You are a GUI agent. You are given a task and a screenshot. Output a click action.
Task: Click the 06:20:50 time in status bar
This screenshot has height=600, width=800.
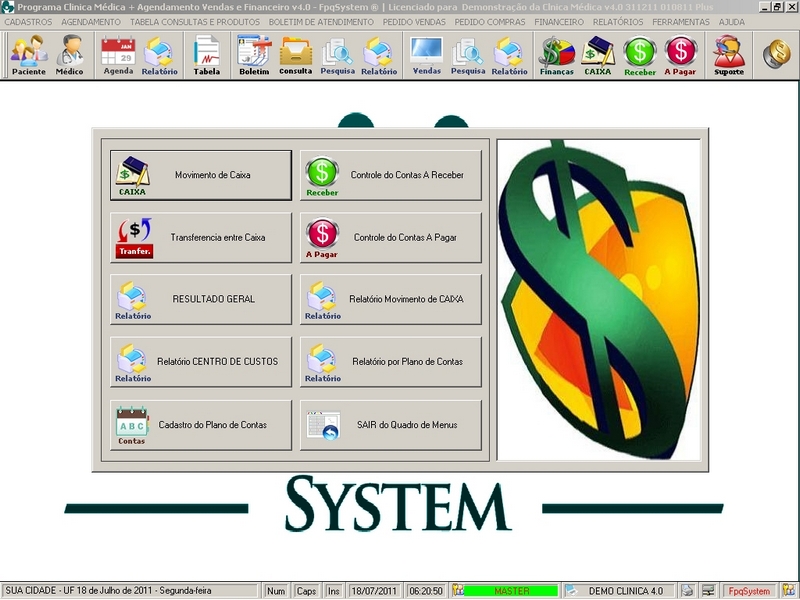click(x=426, y=591)
